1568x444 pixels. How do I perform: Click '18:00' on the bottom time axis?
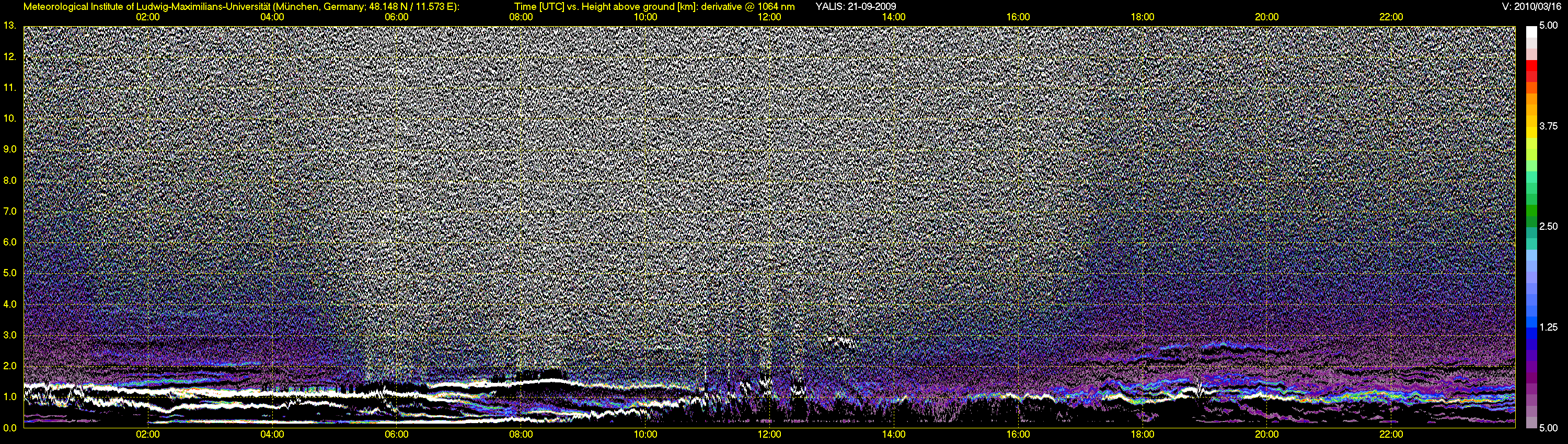tap(1143, 434)
